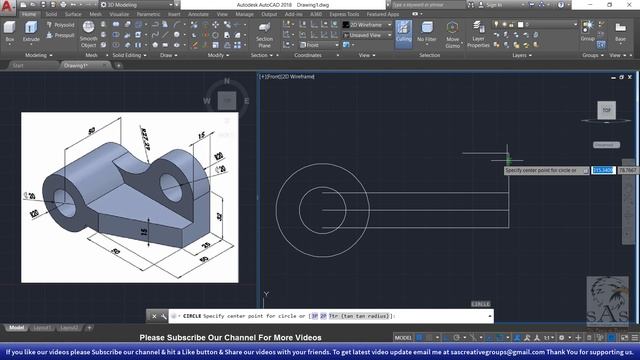Screen dimensions: 640x360
Task: Add new layout with plus button
Action: [89, 328]
